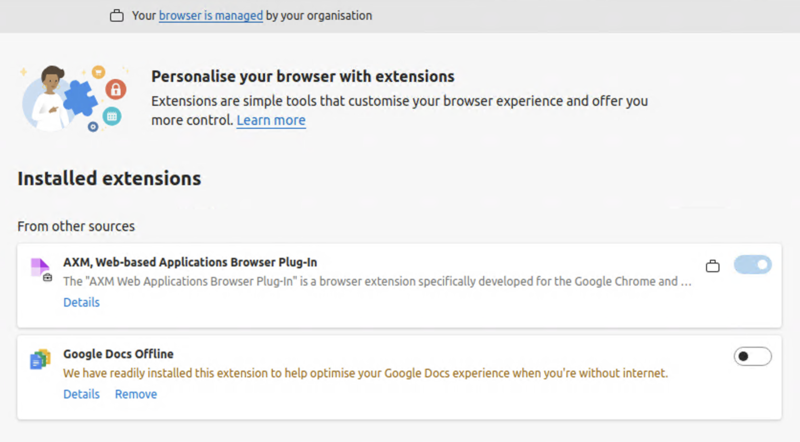Open Details for the AXM Browser Plug-In
The image size is (800, 442).
tap(81, 302)
